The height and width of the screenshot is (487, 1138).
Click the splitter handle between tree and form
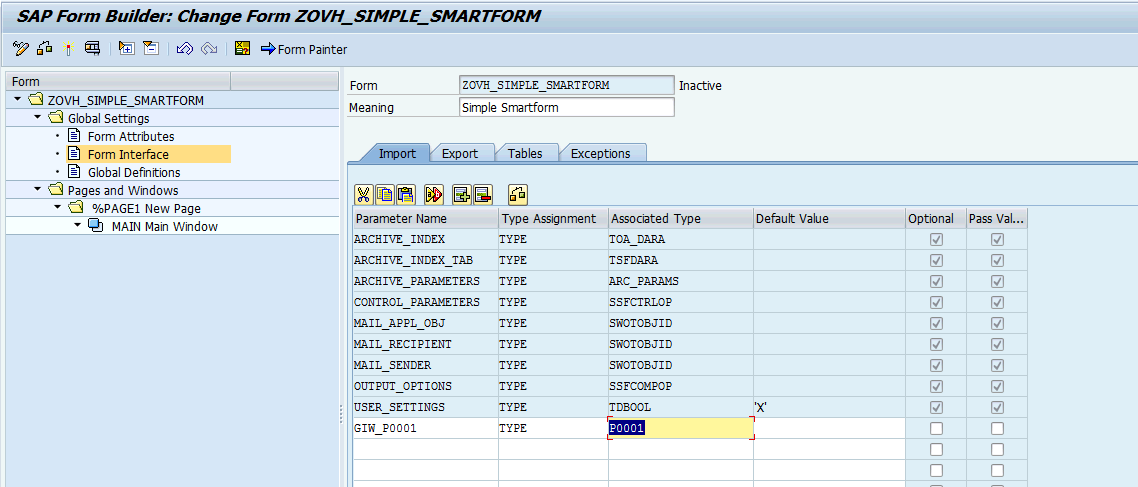342,414
